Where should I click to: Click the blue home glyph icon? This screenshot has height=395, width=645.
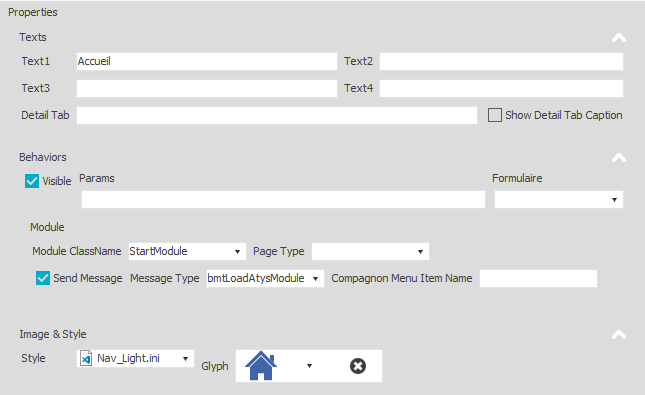point(261,365)
